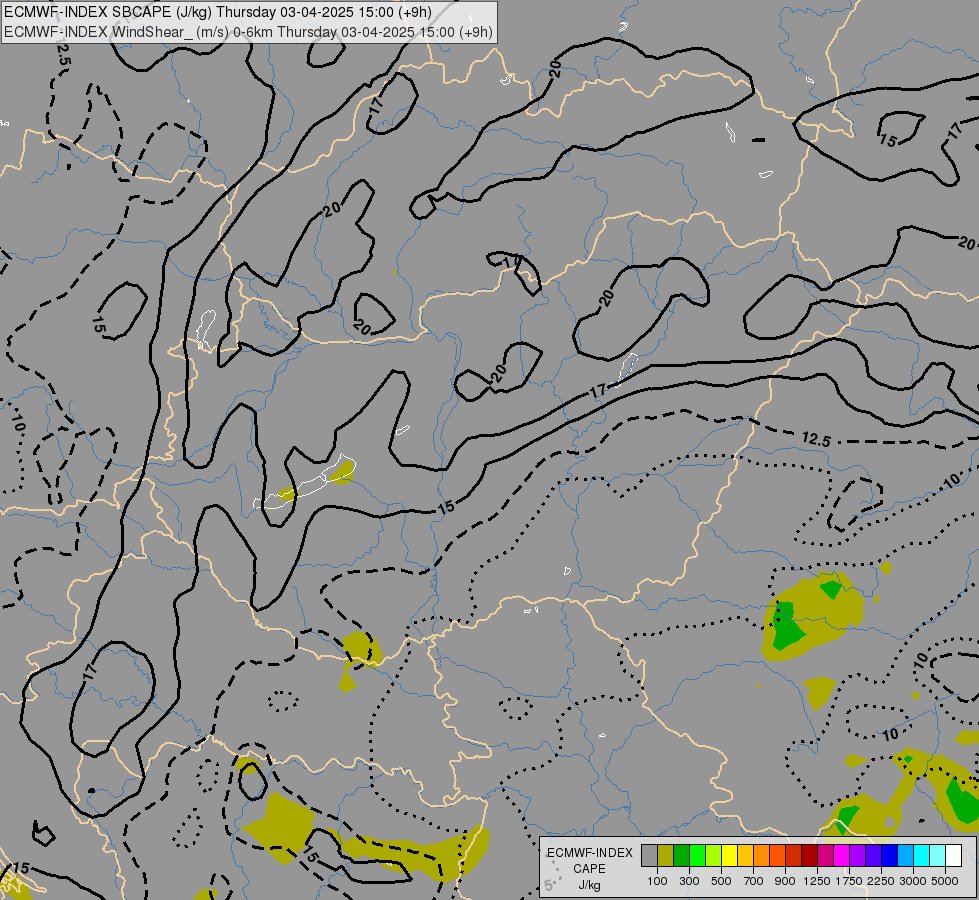The image size is (979, 900).
Task: Click the fully visible 12.5 dashed contour label
Action: coord(816,439)
